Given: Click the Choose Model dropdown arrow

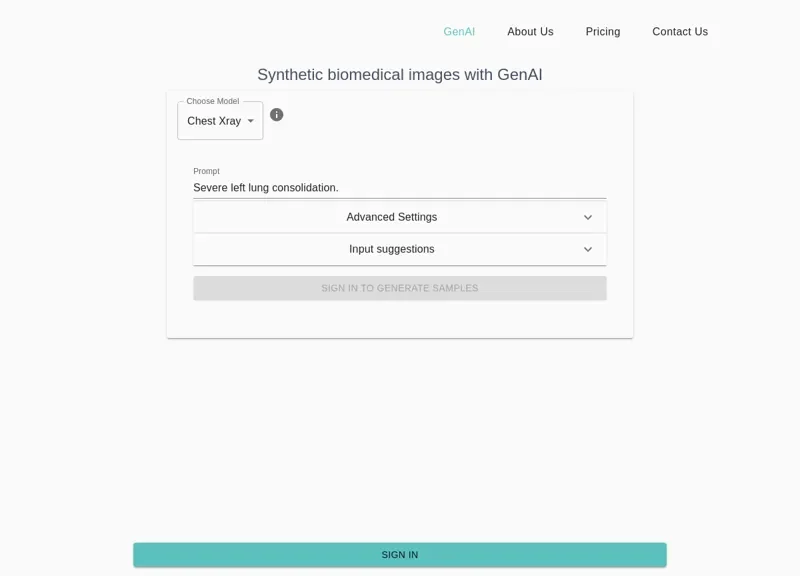Looking at the screenshot, I should click(x=251, y=121).
